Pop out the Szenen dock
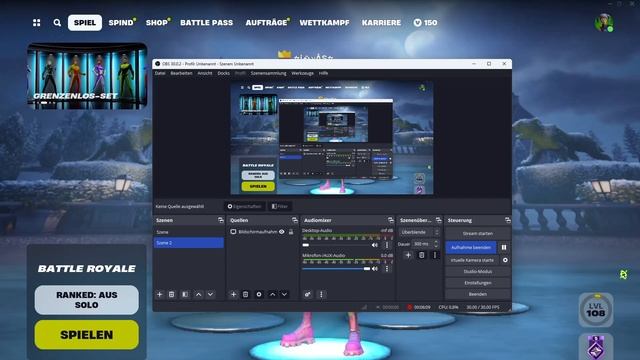This screenshot has width=640, height=360. 221,220
